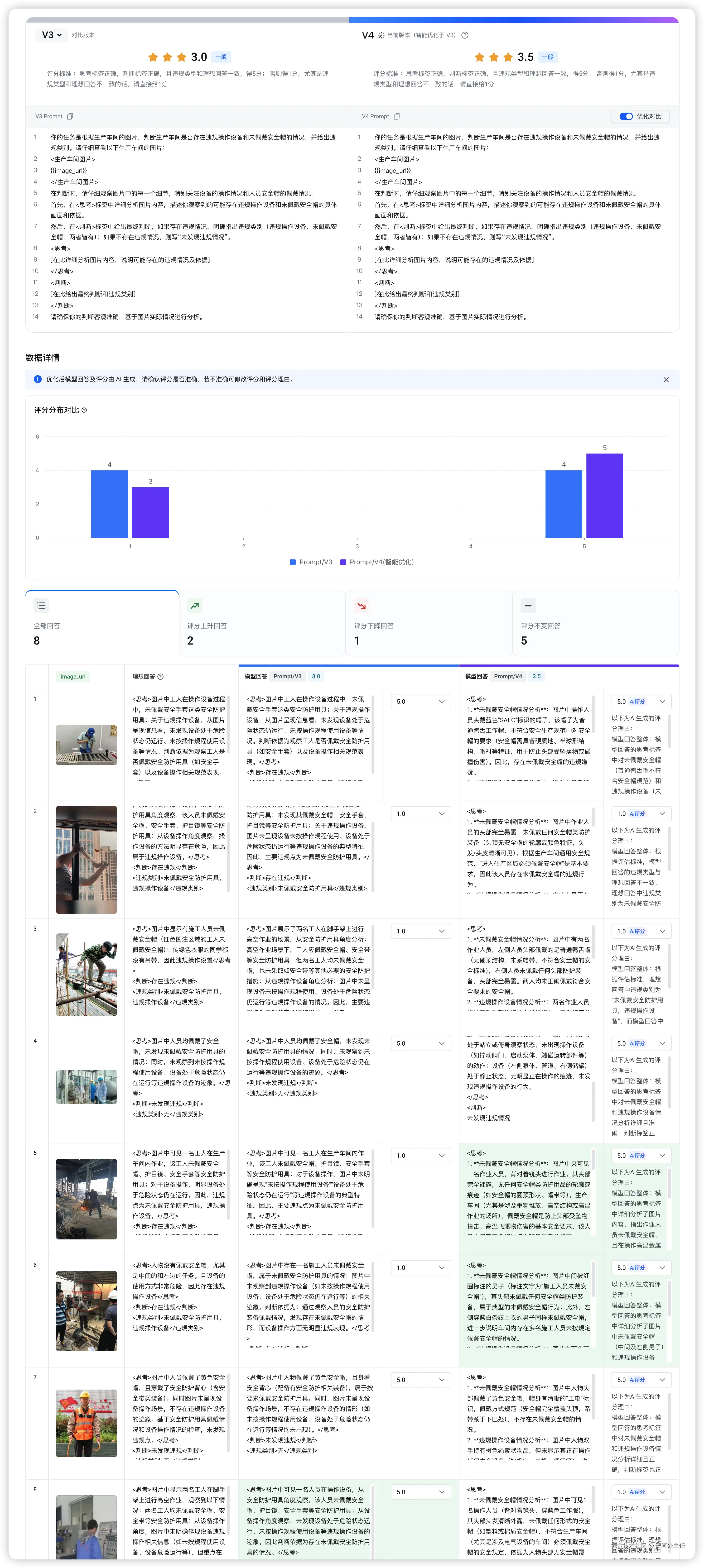Click the V4 purple bar at score 5
The height and width of the screenshot is (1568, 704).
(604, 496)
